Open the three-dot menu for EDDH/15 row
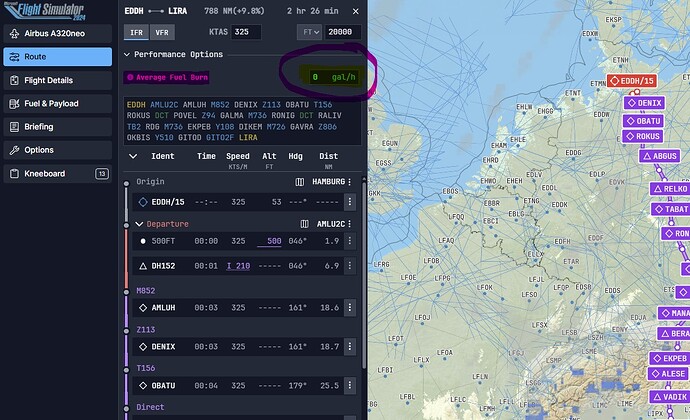 click(352, 203)
